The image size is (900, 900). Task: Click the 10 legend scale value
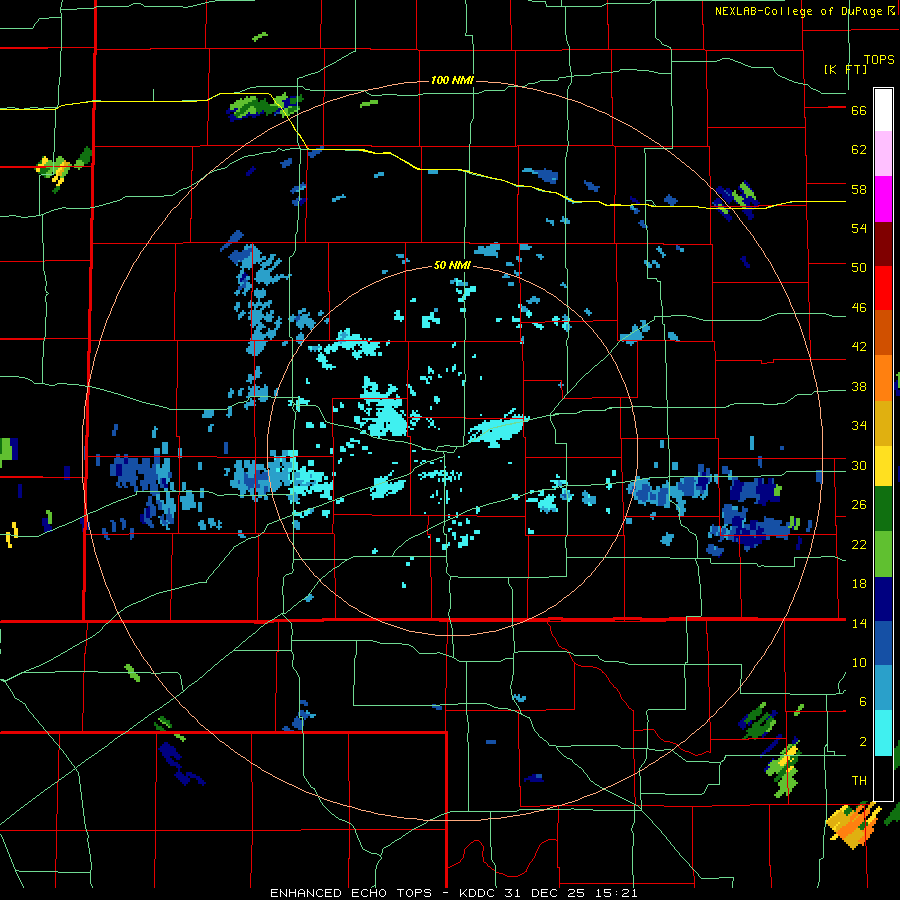(859, 663)
